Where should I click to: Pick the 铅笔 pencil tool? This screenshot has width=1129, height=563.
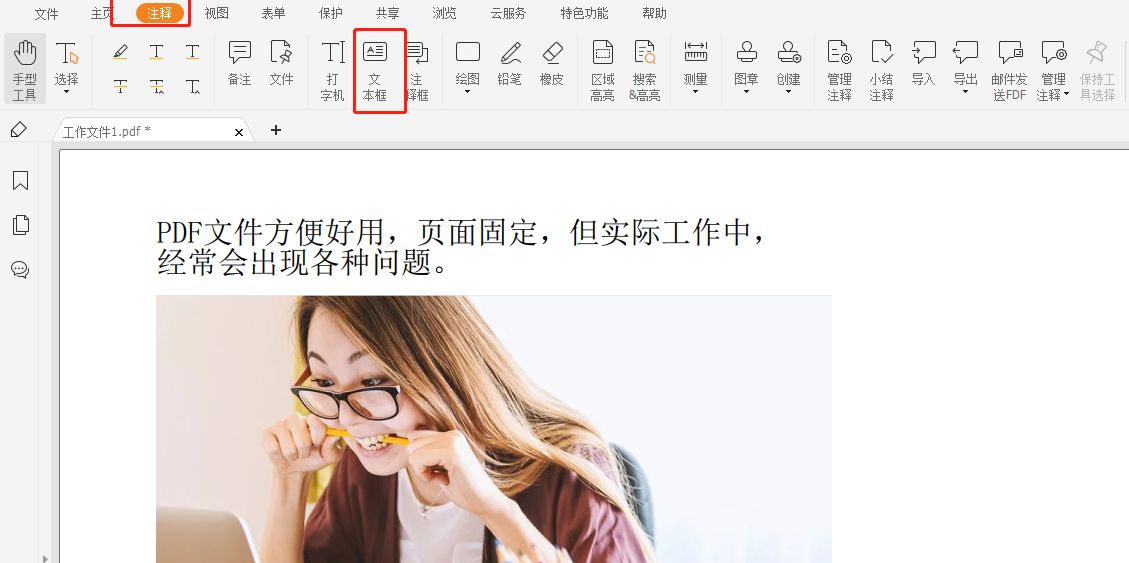(510, 63)
